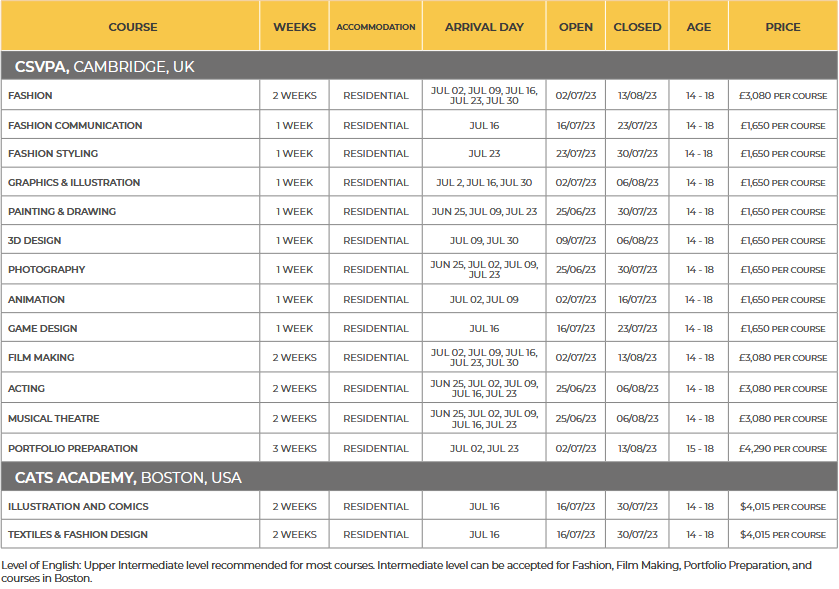Click the Portfolio Preparation course name
This screenshot has width=839, height=589.
[73, 449]
